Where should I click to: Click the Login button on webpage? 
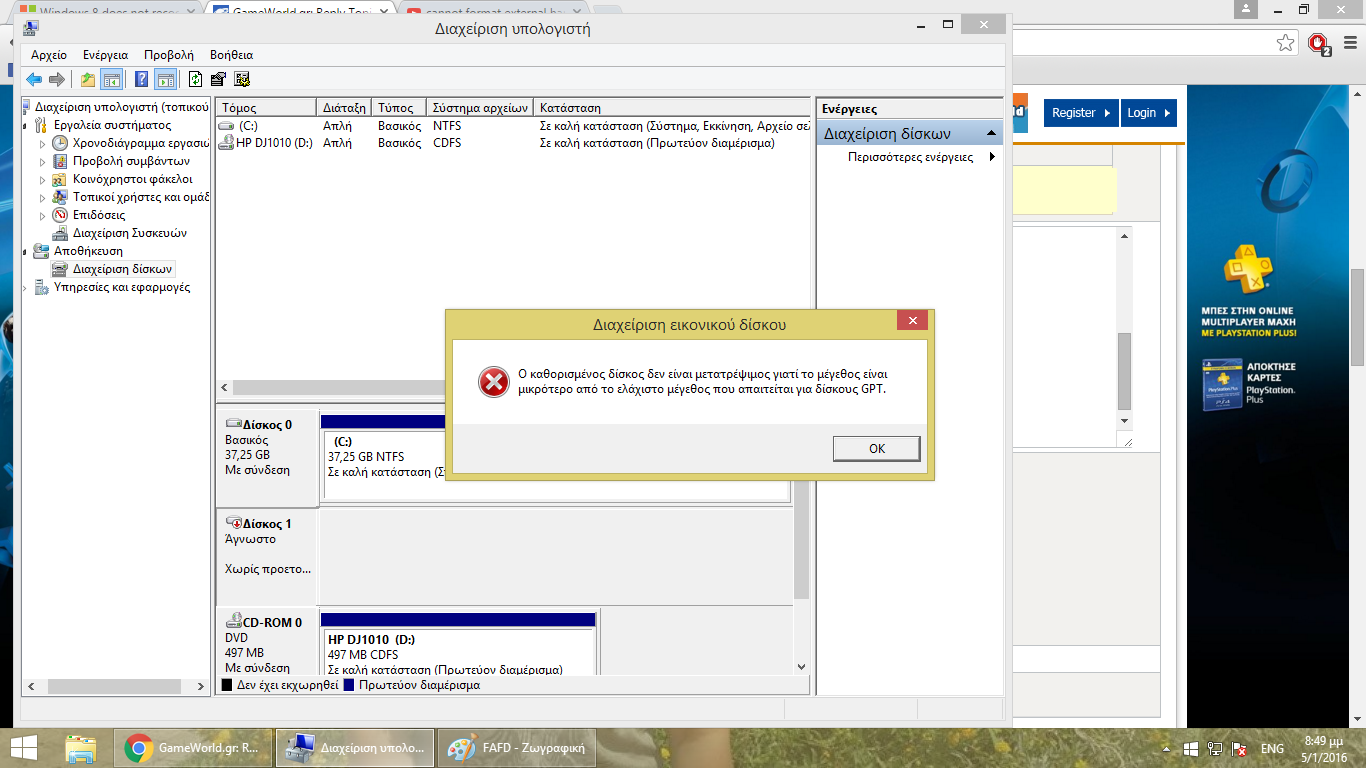pyautogui.click(x=1147, y=113)
